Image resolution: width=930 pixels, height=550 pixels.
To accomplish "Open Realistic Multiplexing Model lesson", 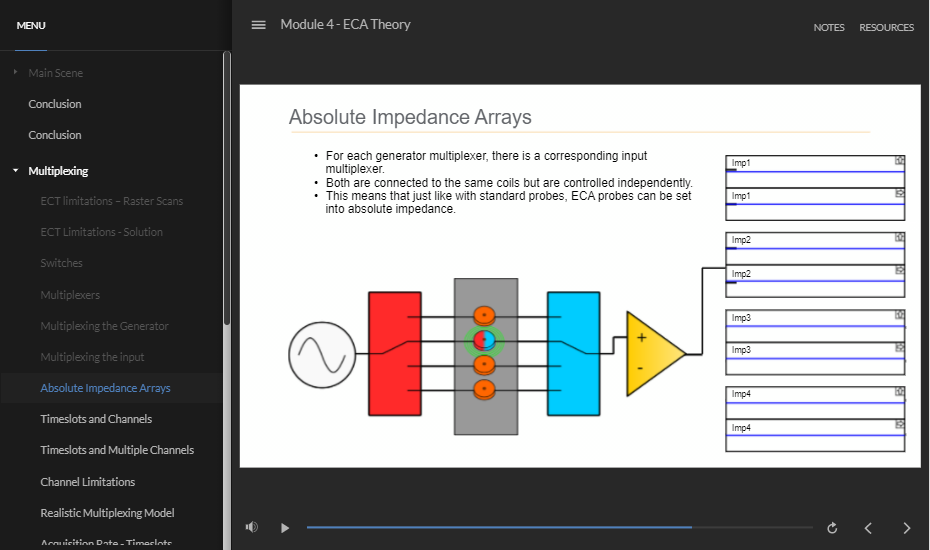I will [x=107, y=513].
